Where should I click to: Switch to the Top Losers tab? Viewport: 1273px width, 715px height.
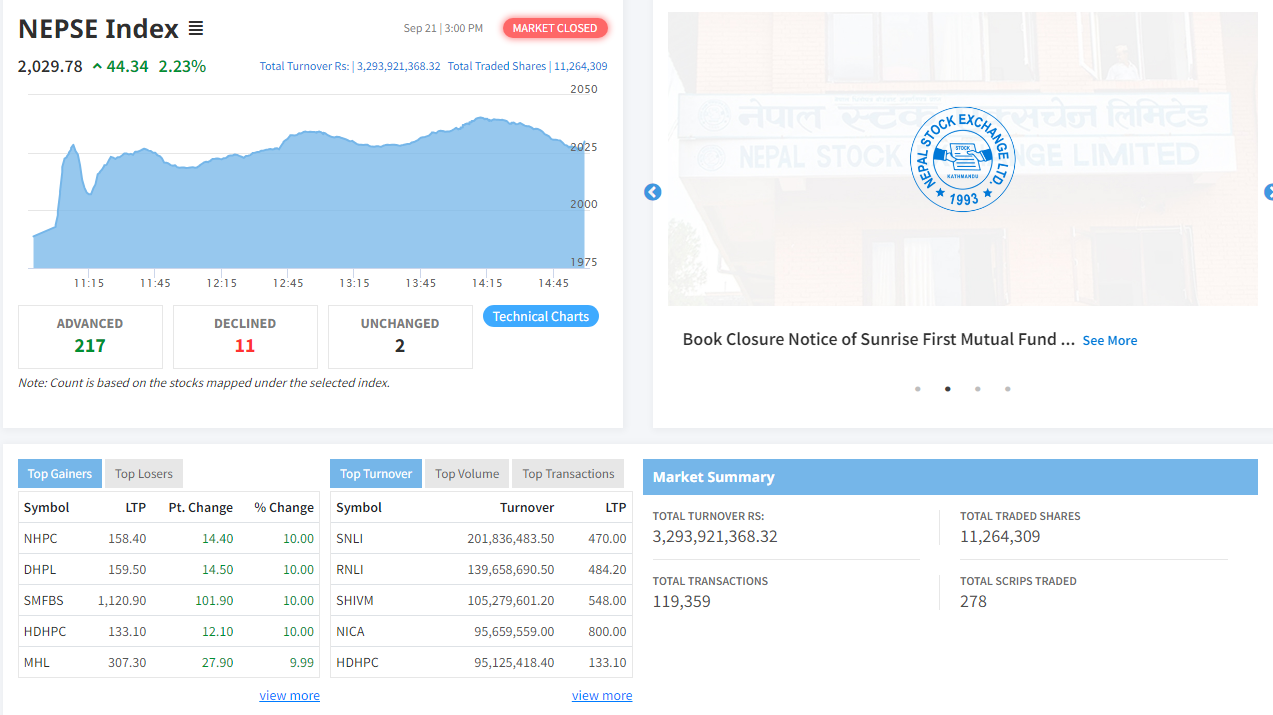[x=143, y=474]
